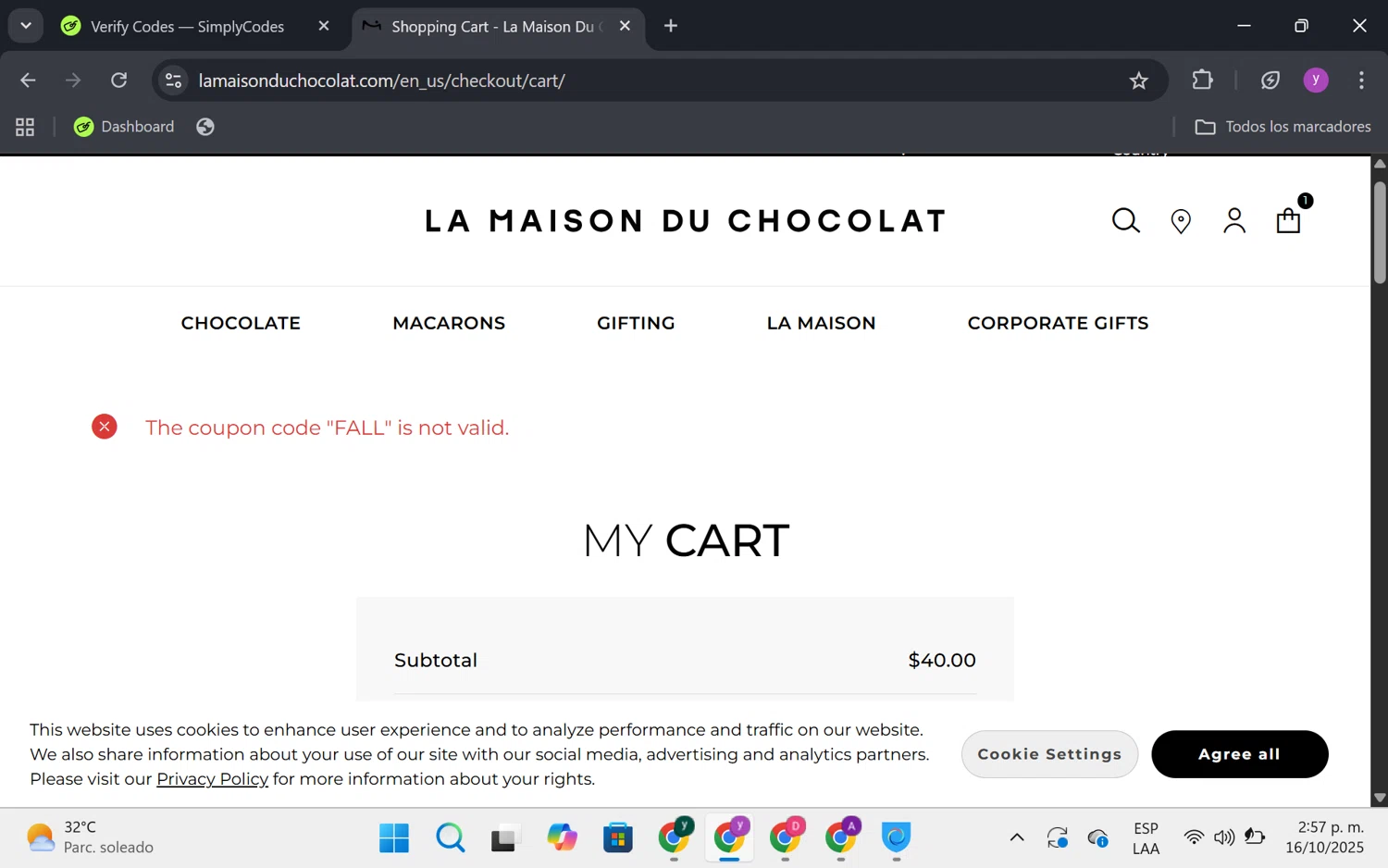Screen dimensions: 1388x868
Task: Close the Verify Codes tab
Action: [x=324, y=26]
